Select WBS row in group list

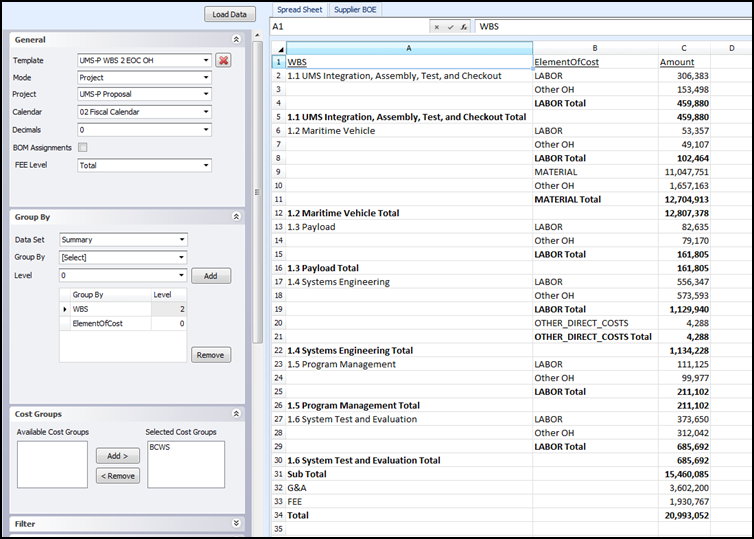coord(123,309)
